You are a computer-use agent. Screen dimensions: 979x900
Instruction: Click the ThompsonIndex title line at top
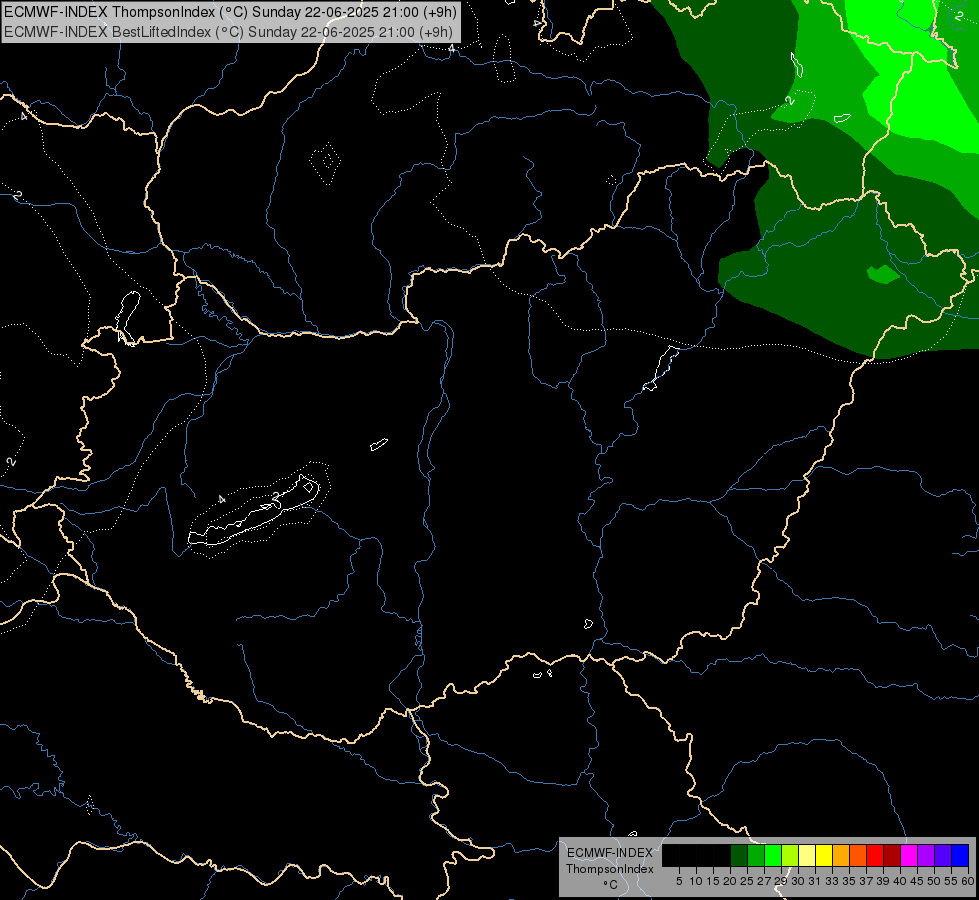click(x=230, y=12)
